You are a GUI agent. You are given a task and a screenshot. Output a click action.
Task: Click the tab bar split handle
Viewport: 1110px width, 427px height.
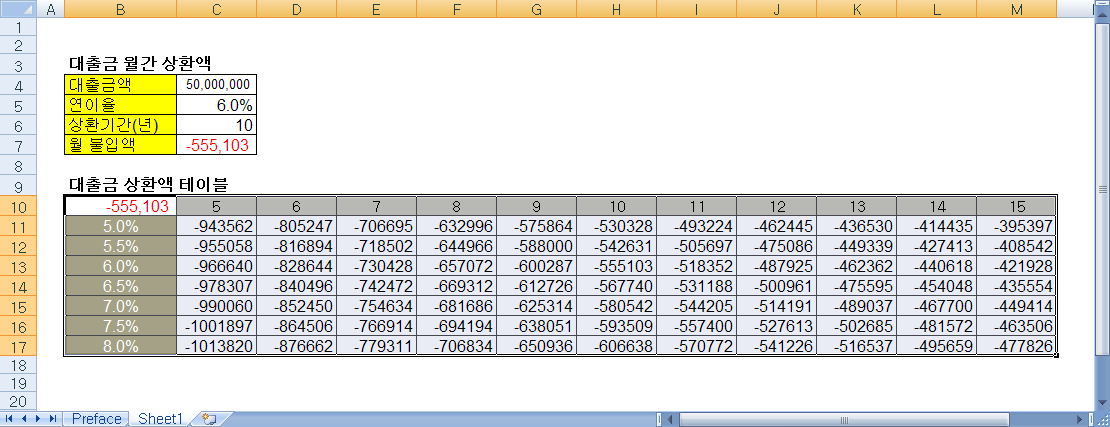[x=659, y=419]
